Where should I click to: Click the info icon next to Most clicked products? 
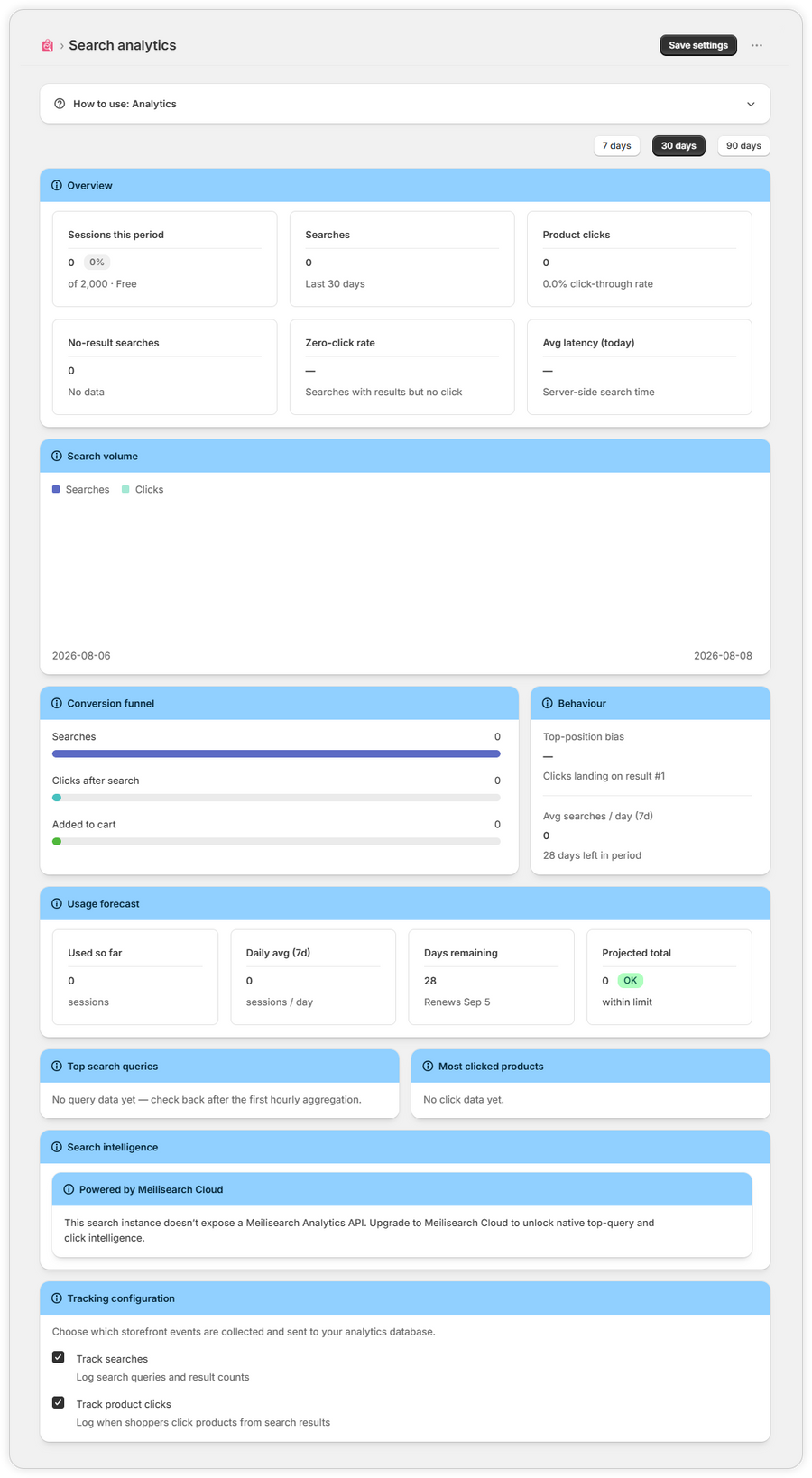[x=428, y=1066]
